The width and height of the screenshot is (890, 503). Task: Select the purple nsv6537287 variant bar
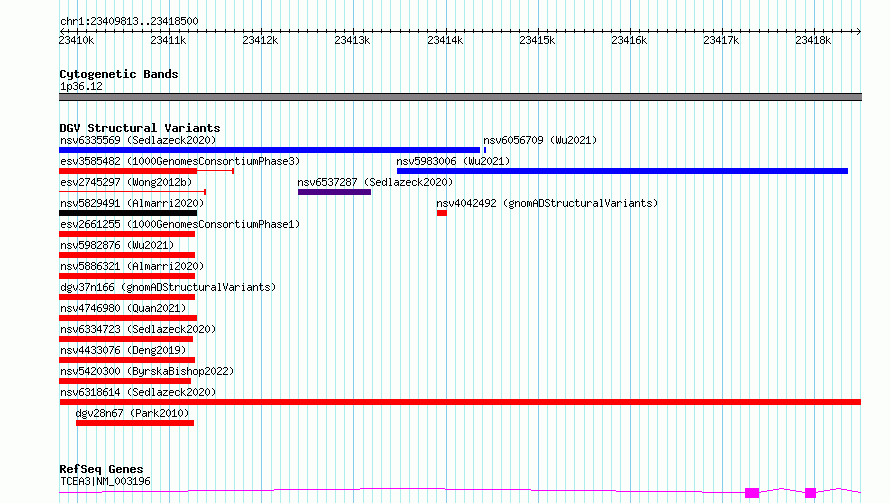[334, 192]
